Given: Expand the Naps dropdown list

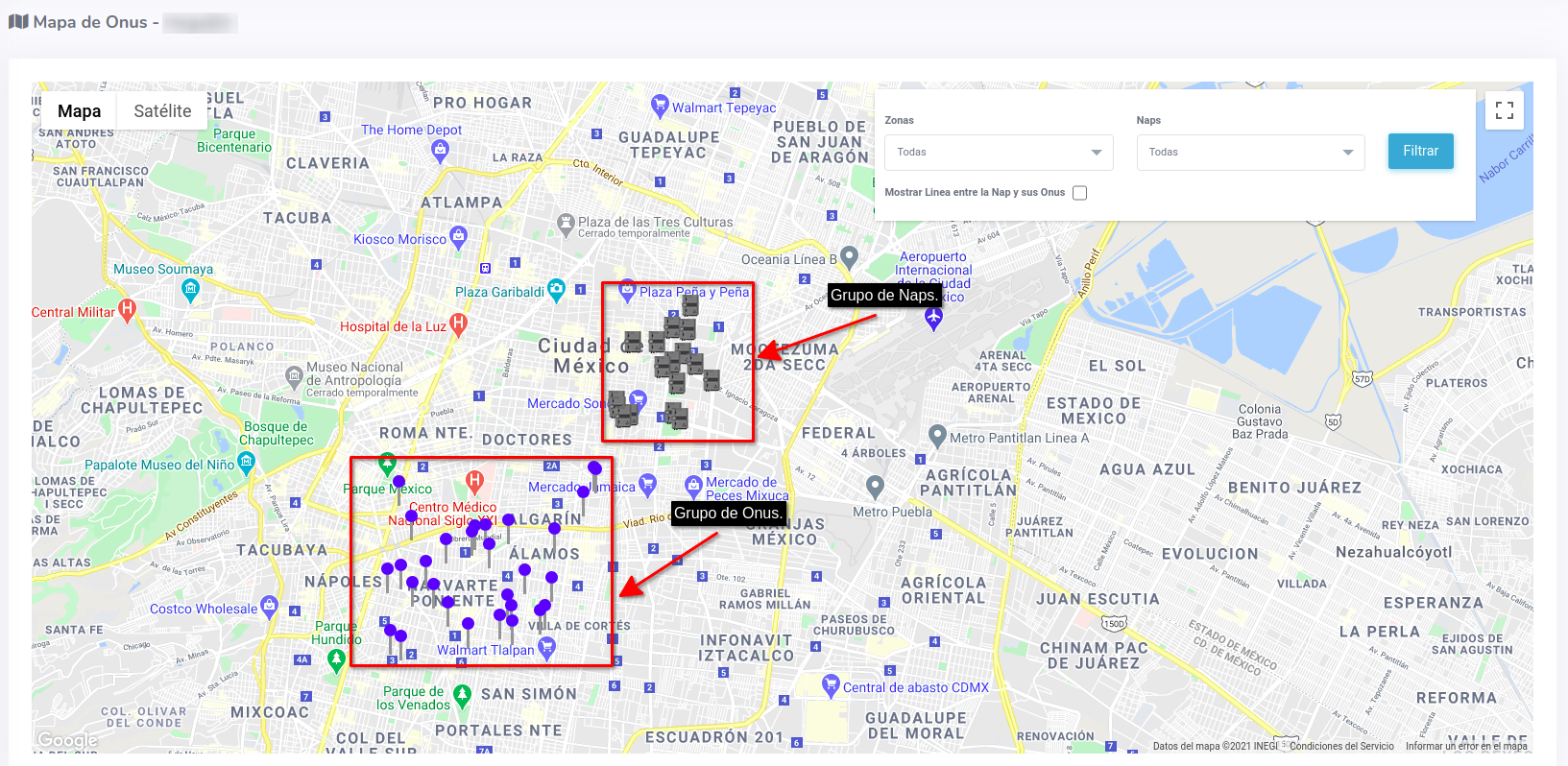Looking at the screenshot, I should coord(1249,153).
